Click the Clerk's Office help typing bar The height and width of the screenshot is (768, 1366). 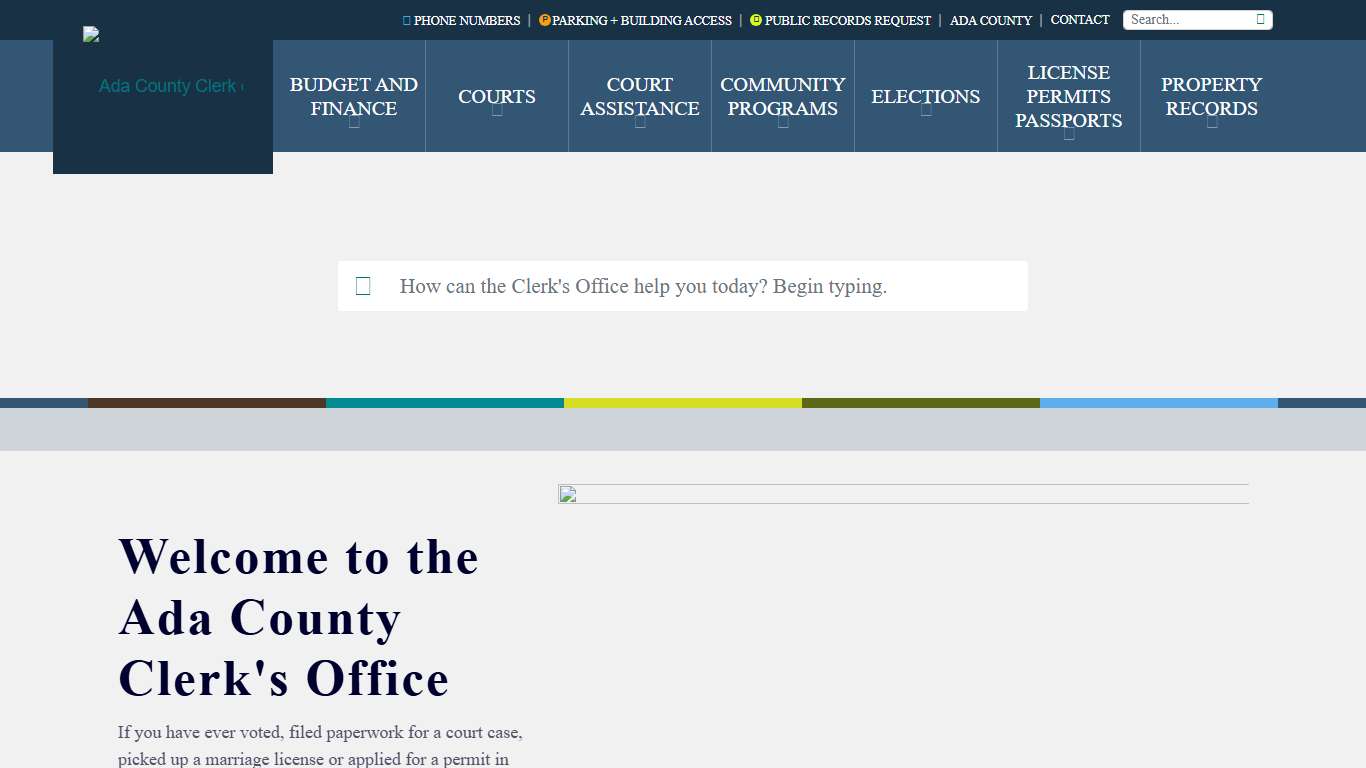click(x=683, y=286)
